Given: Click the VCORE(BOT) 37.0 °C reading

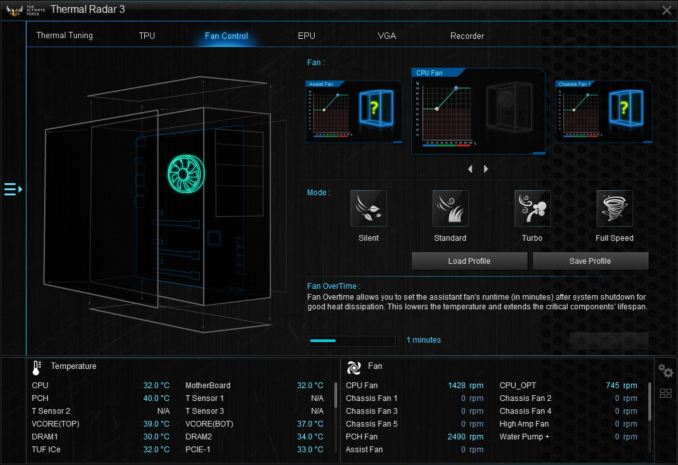Looking at the screenshot, I should pos(310,424).
